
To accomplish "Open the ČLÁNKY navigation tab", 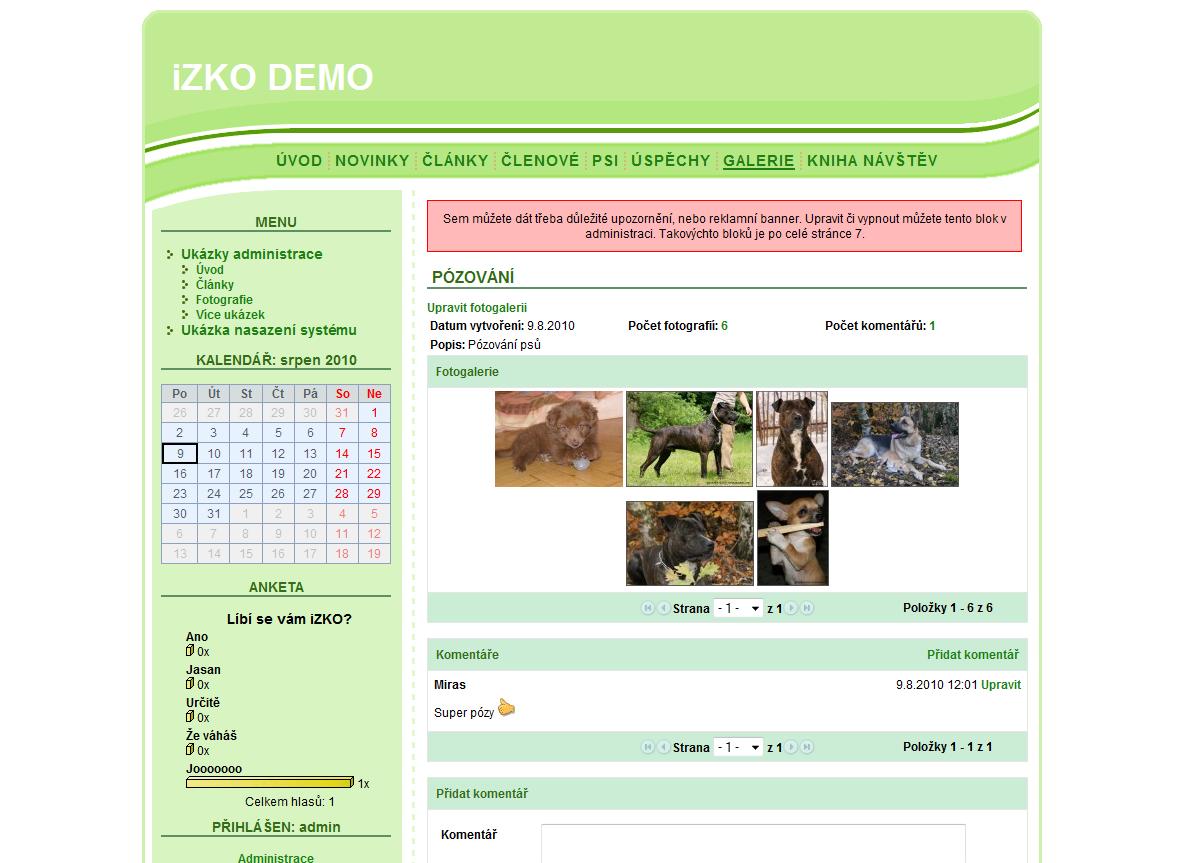I will pos(455,160).
